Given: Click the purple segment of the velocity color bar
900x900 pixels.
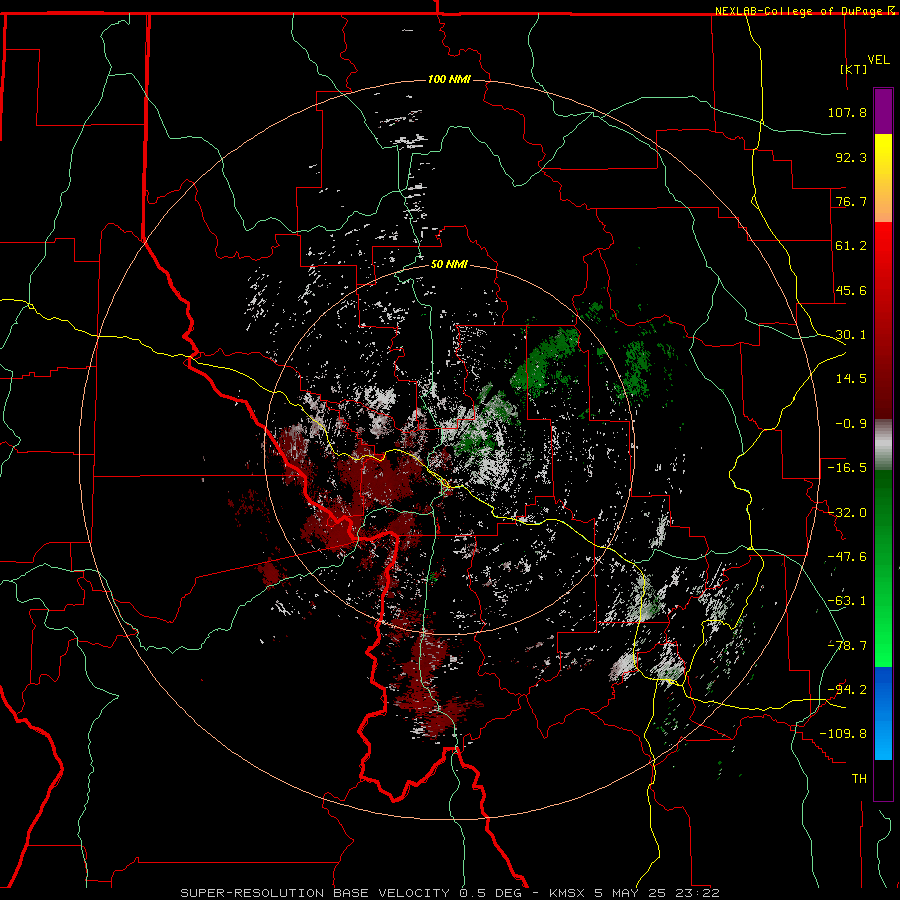Looking at the screenshot, I should [883, 111].
